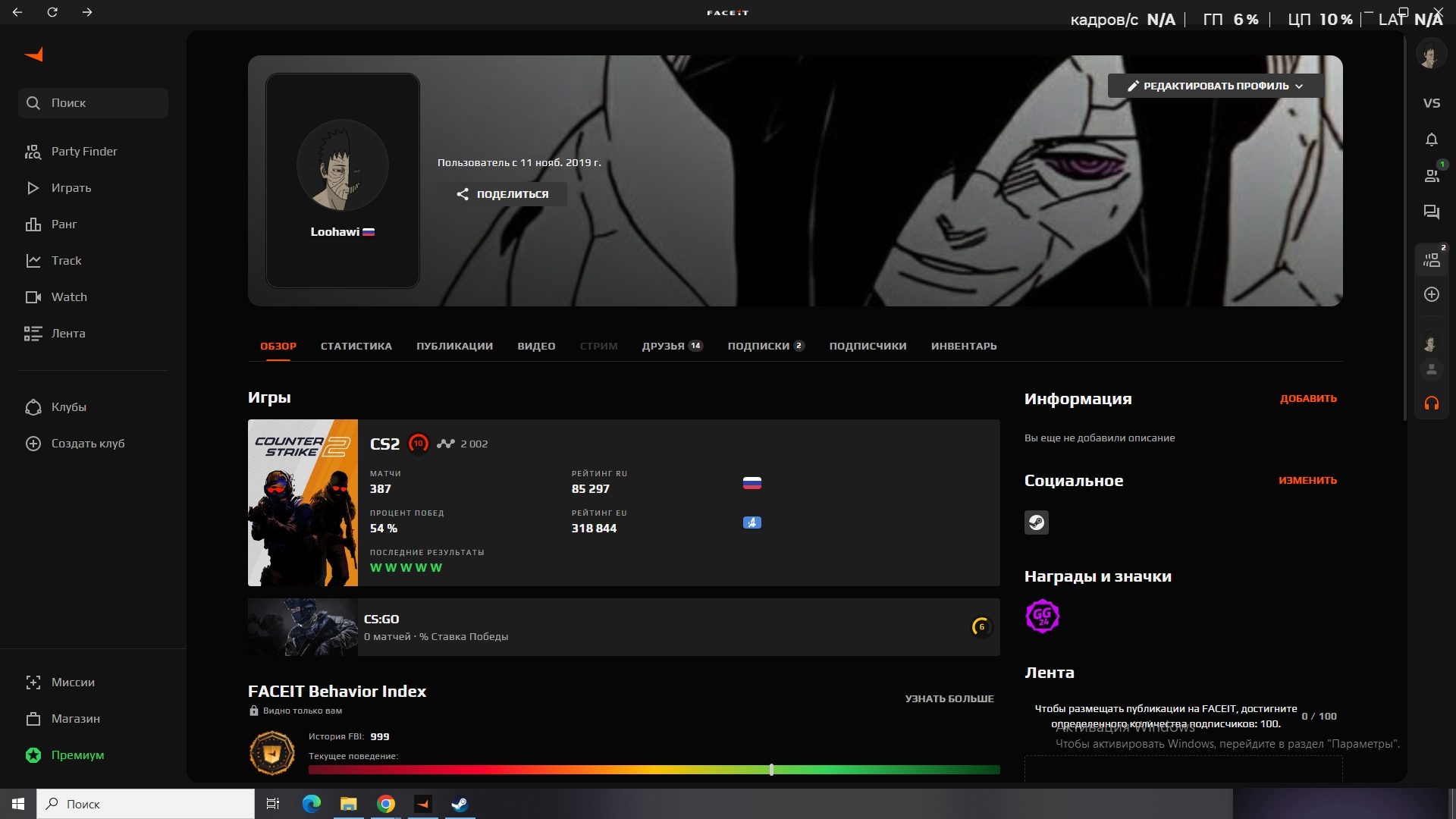This screenshot has width=1456, height=819.
Task: Click the Поделиться share button
Action: 502,194
